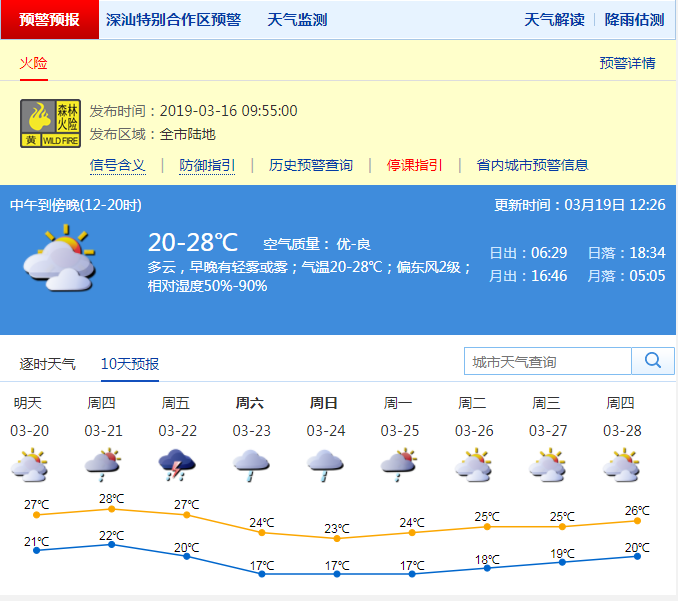Open the 预警详情 link
The height and width of the screenshot is (601, 678).
[627, 63]
